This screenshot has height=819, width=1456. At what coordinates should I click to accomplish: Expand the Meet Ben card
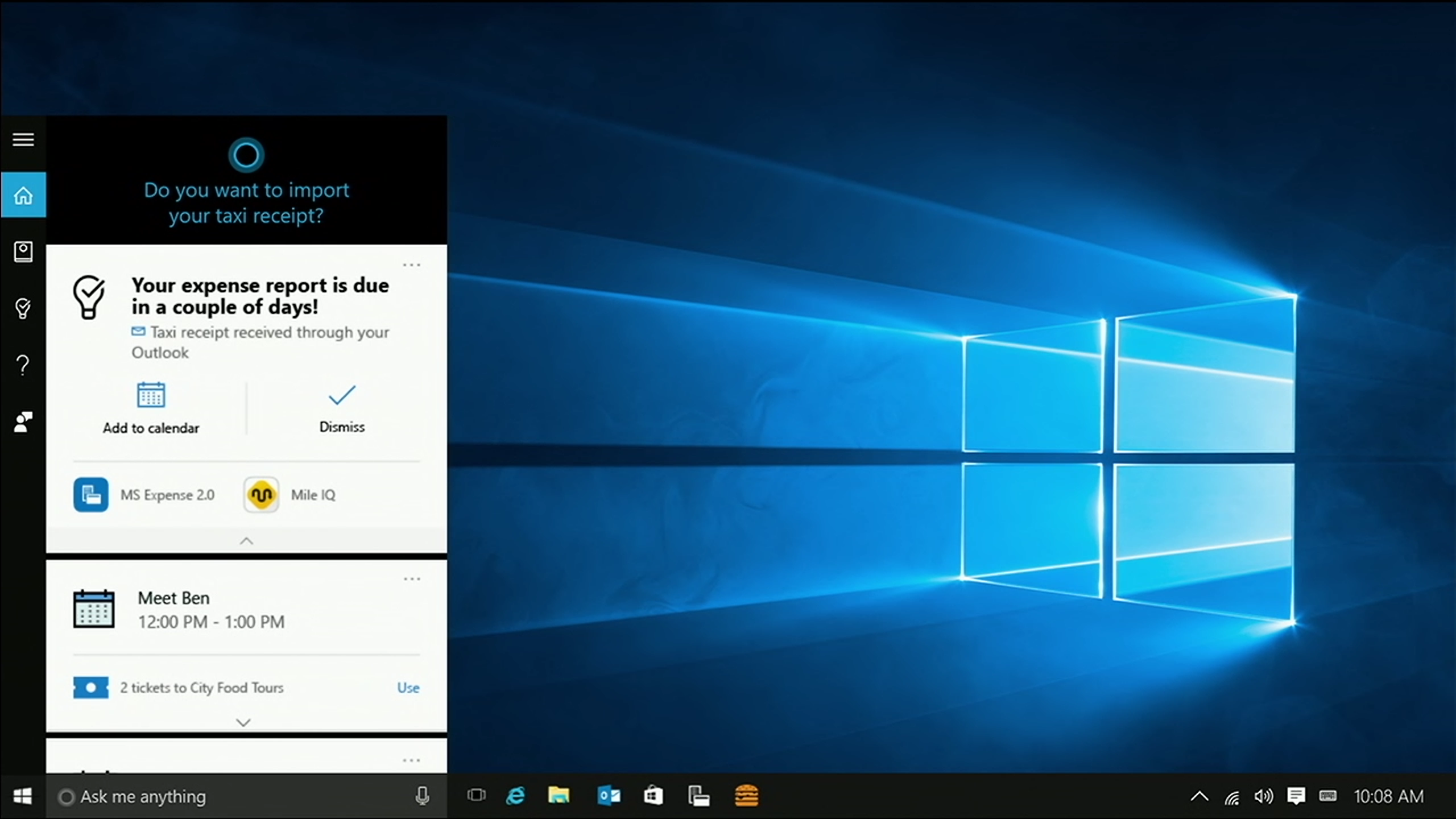[243, 722]
